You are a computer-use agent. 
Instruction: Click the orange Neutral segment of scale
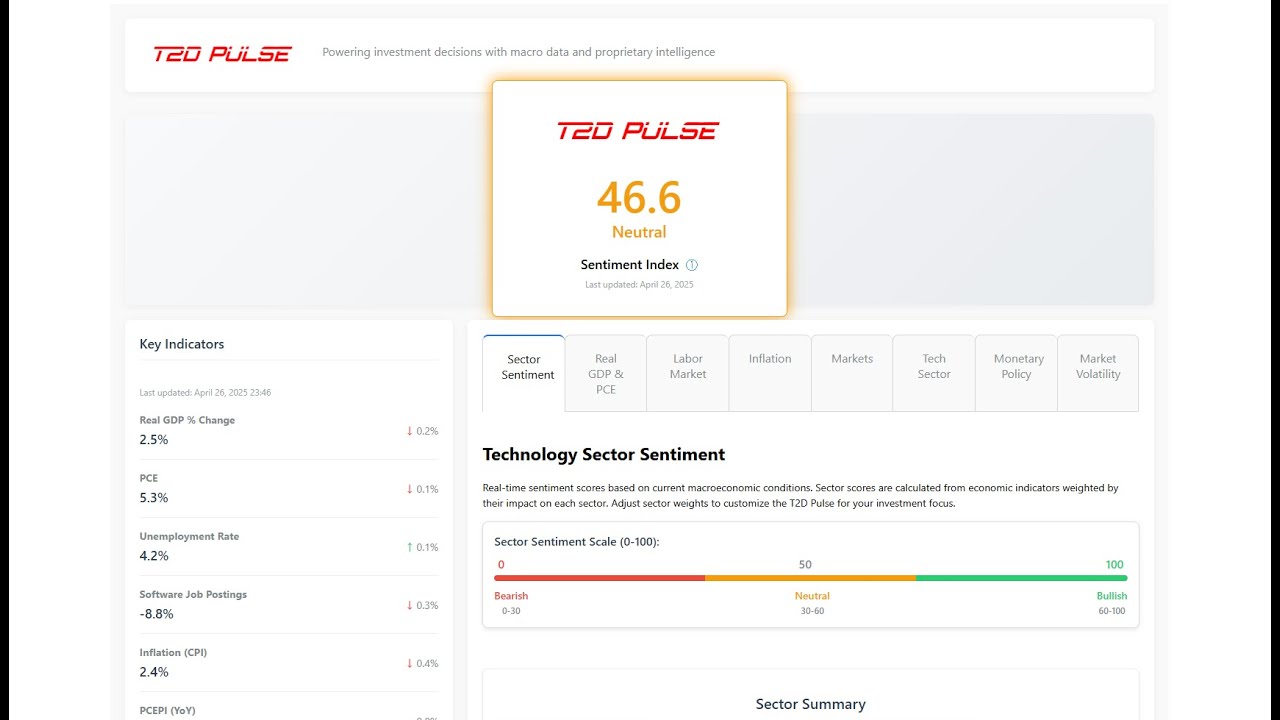coord(811,578)
